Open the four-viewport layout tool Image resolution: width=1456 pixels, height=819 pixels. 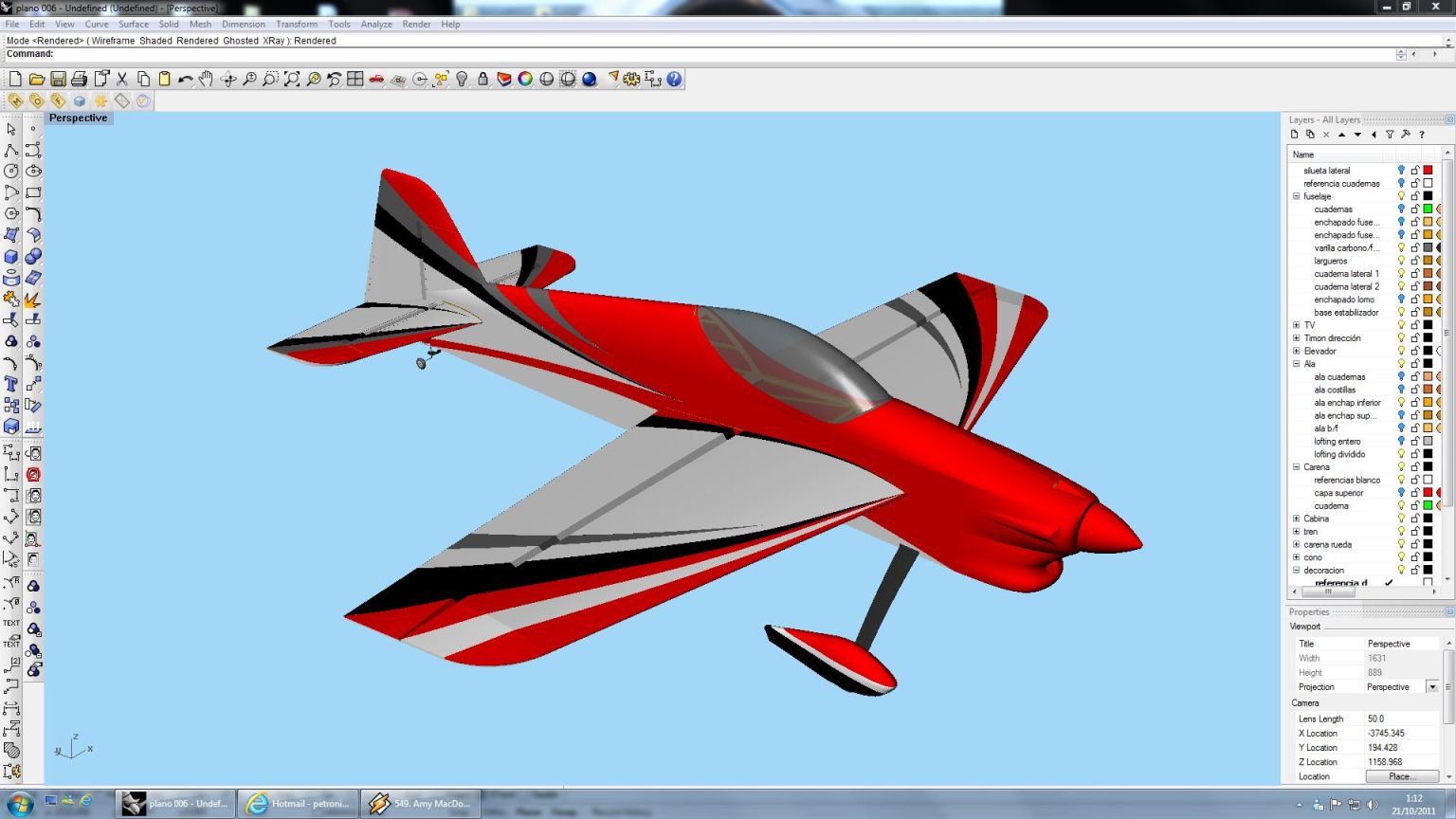coord(355,80)
